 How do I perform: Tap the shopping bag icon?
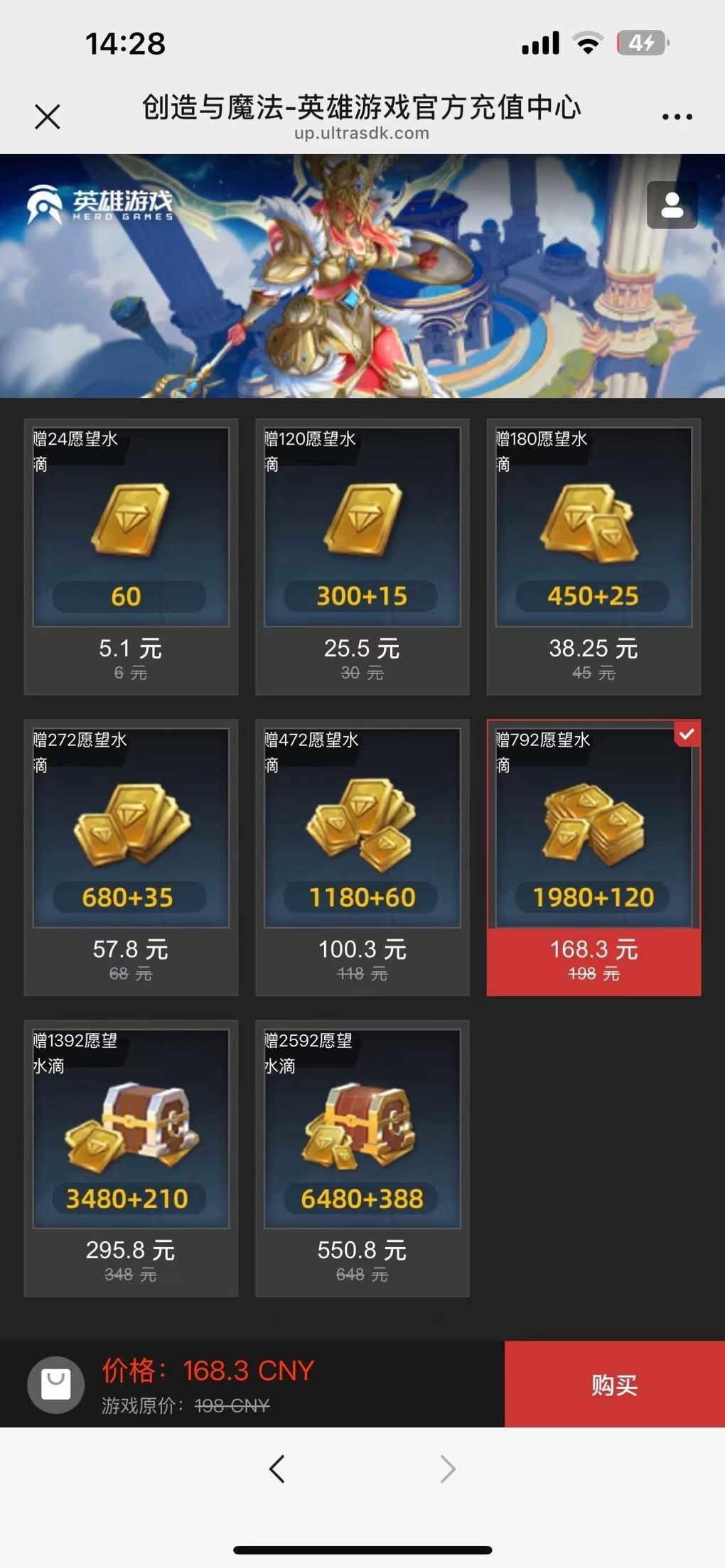click(x=55, y=1385)
